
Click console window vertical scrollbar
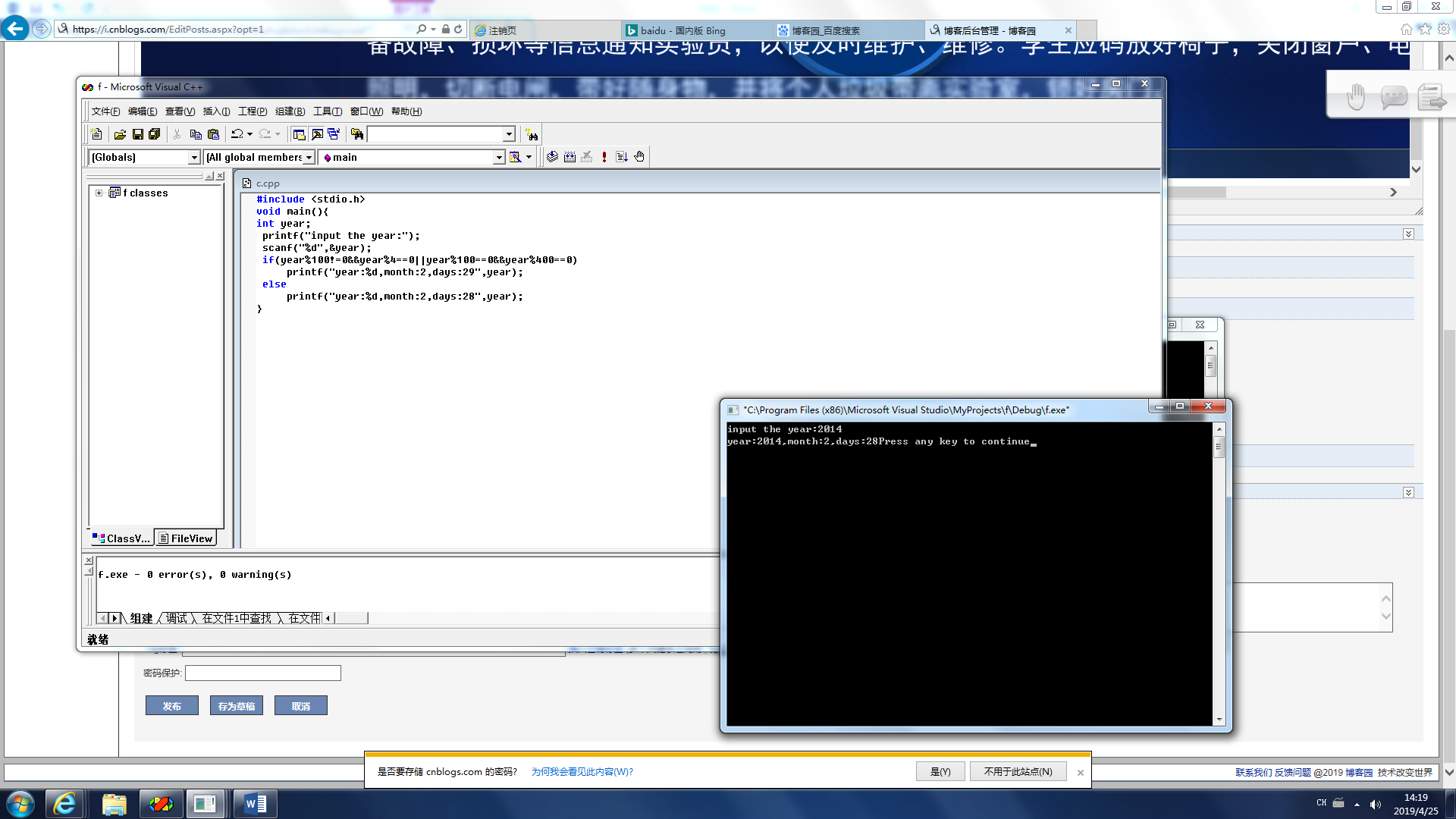point(1219,574)
